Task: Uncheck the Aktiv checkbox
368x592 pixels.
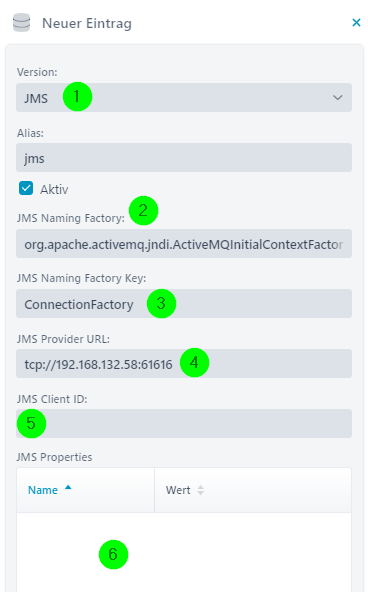Action: (x=26, y=188)
